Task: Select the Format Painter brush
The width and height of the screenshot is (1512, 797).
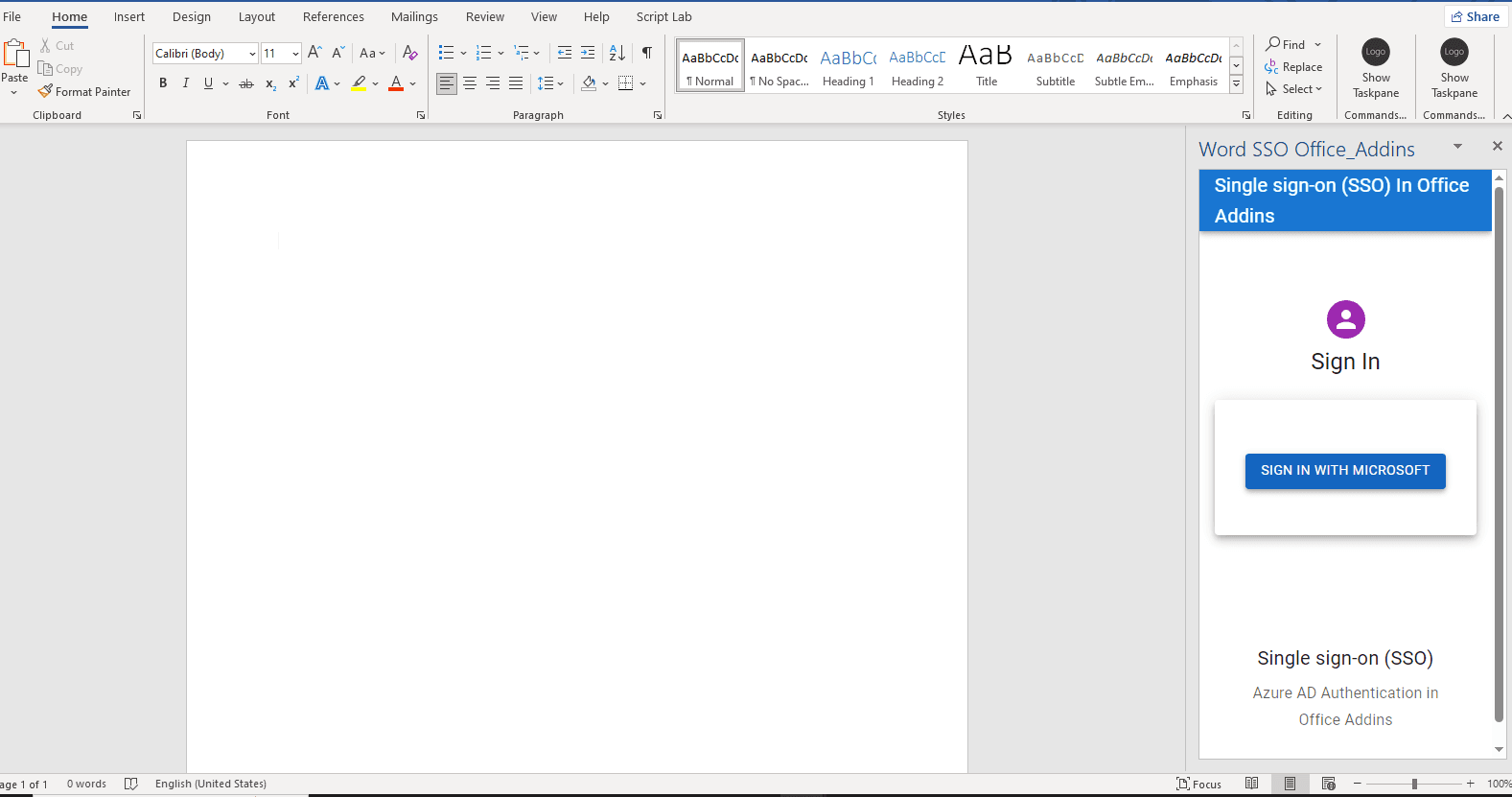Action: [45, 91]
